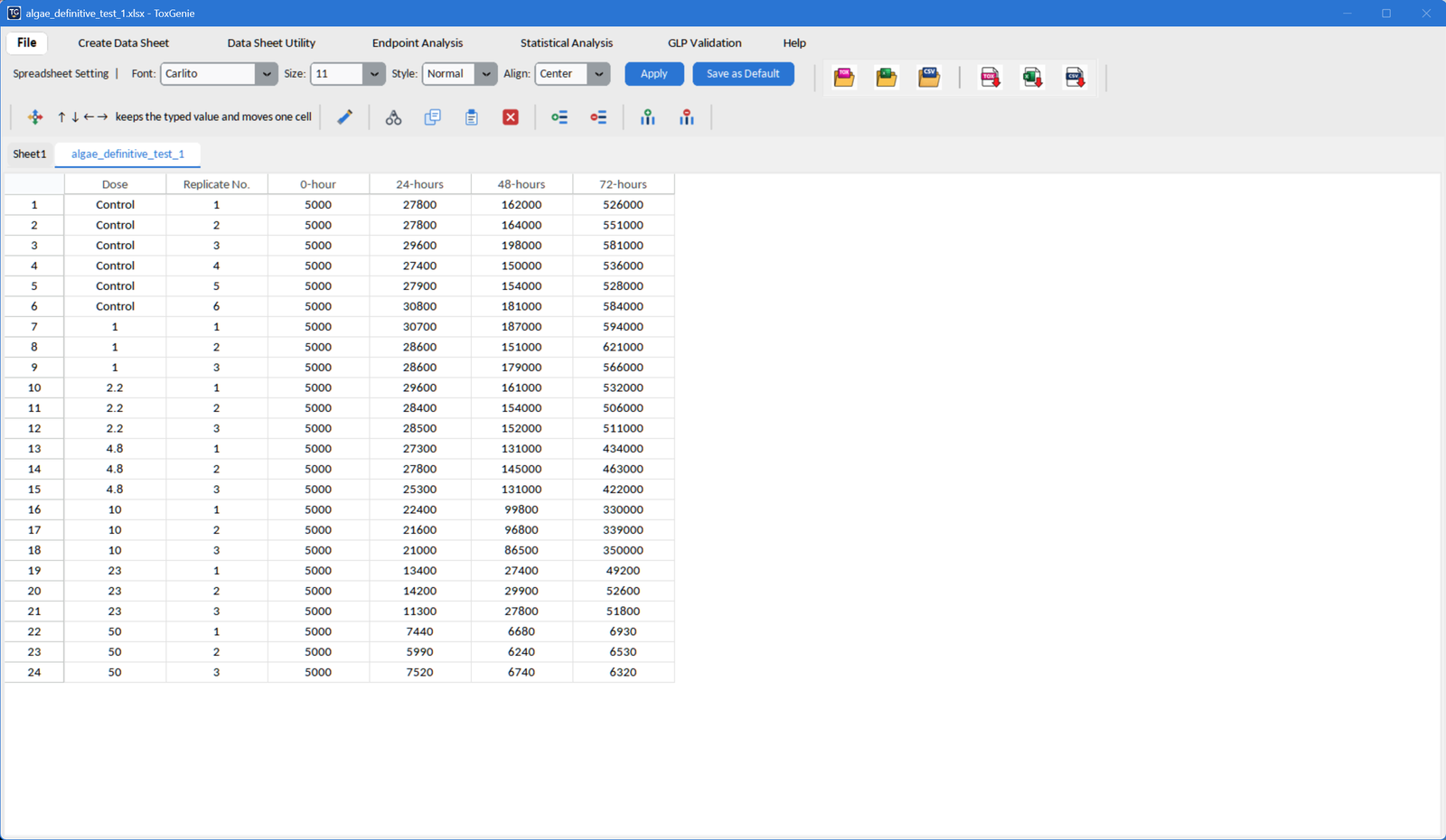This screenshot has height=840, width=1446.
Task: Open the Help menu
Action: pos(794,42)
